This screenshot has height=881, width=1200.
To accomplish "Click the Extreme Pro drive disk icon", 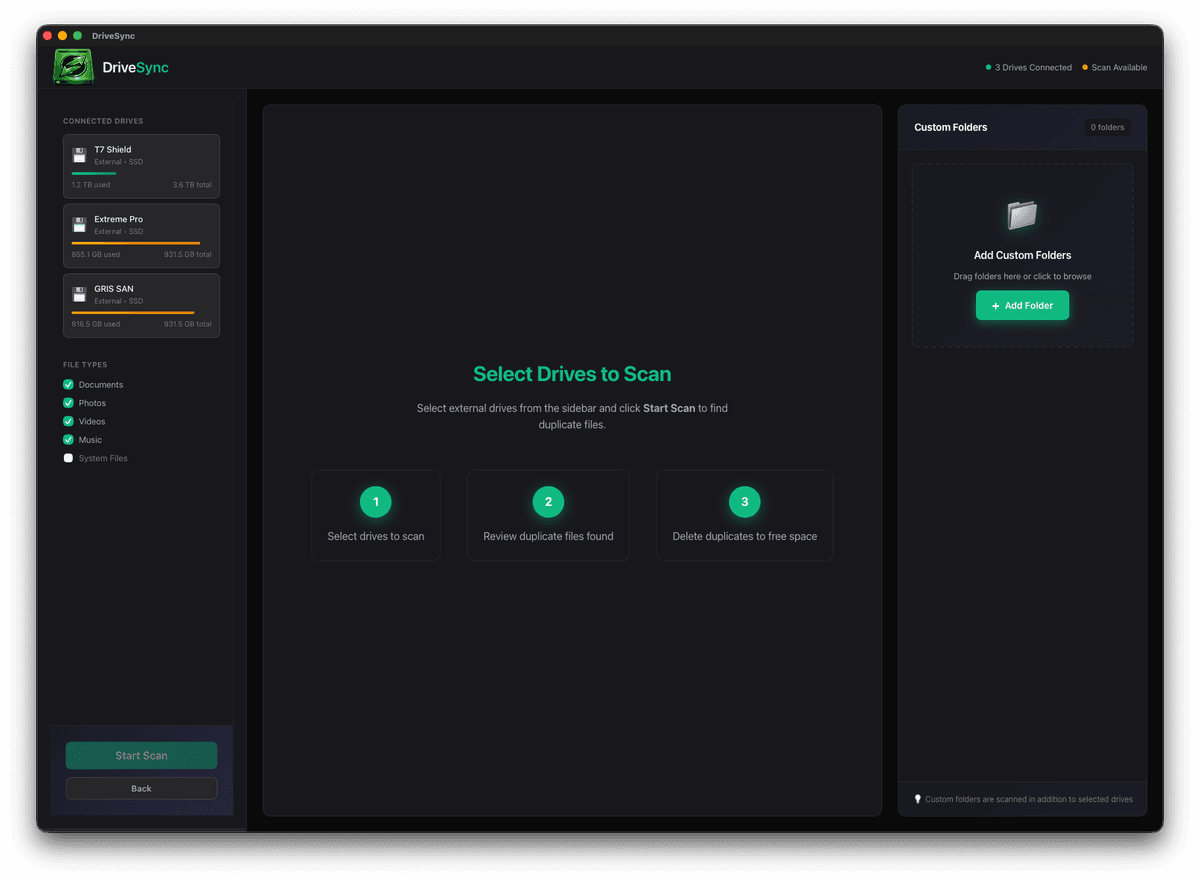I will tap(79, 225).
